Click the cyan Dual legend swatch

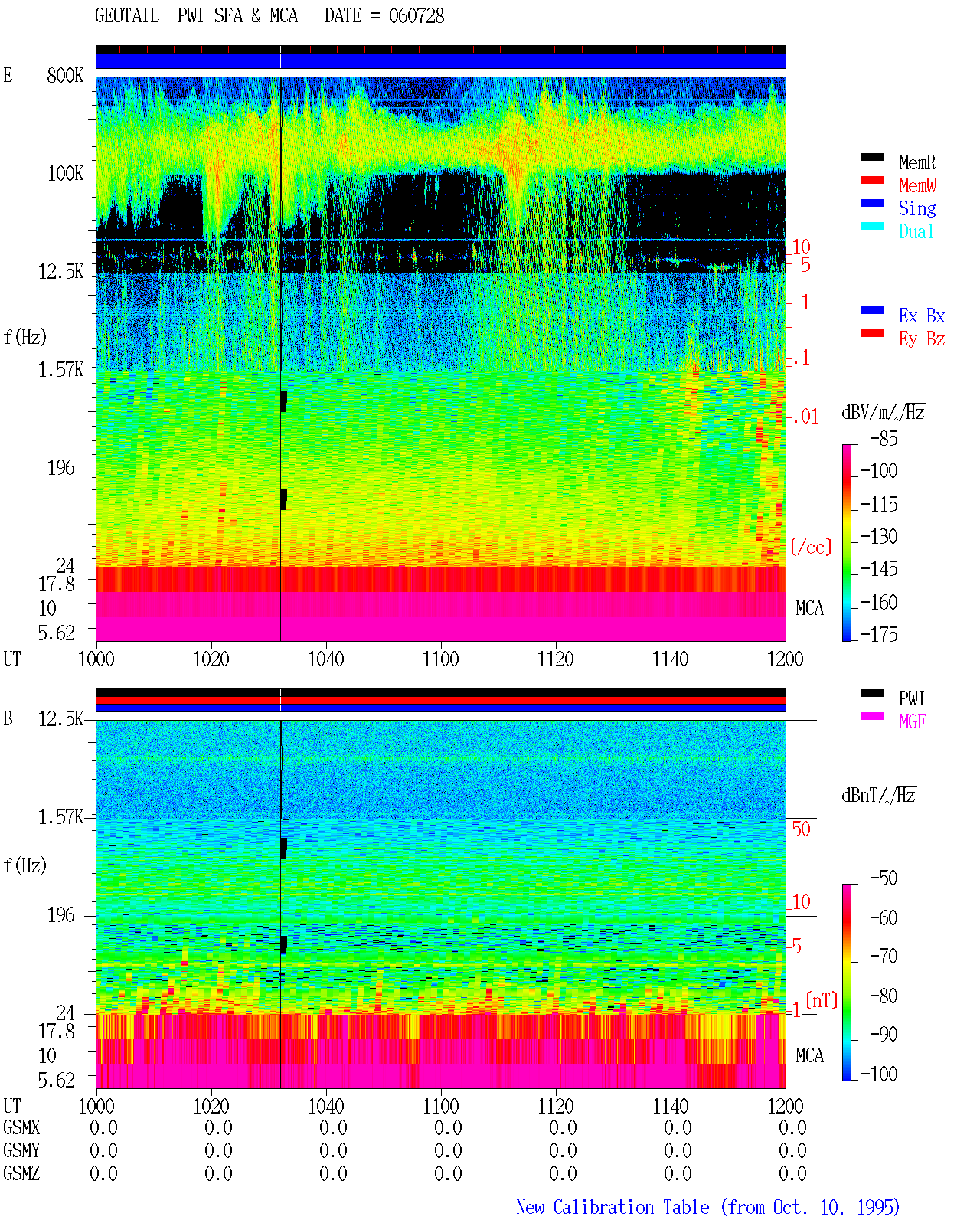click(x=872, y=226)
